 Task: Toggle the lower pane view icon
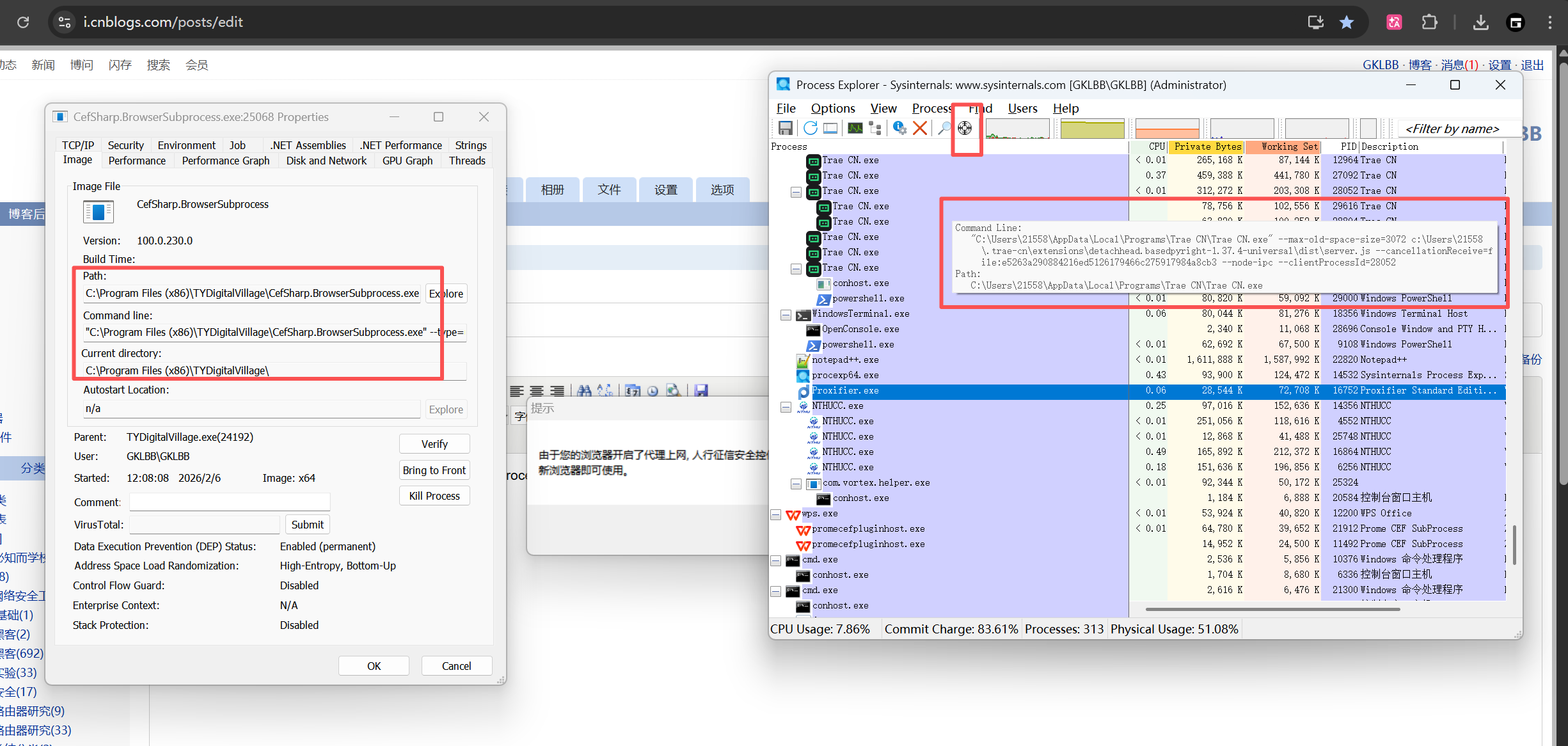(830, 128)
